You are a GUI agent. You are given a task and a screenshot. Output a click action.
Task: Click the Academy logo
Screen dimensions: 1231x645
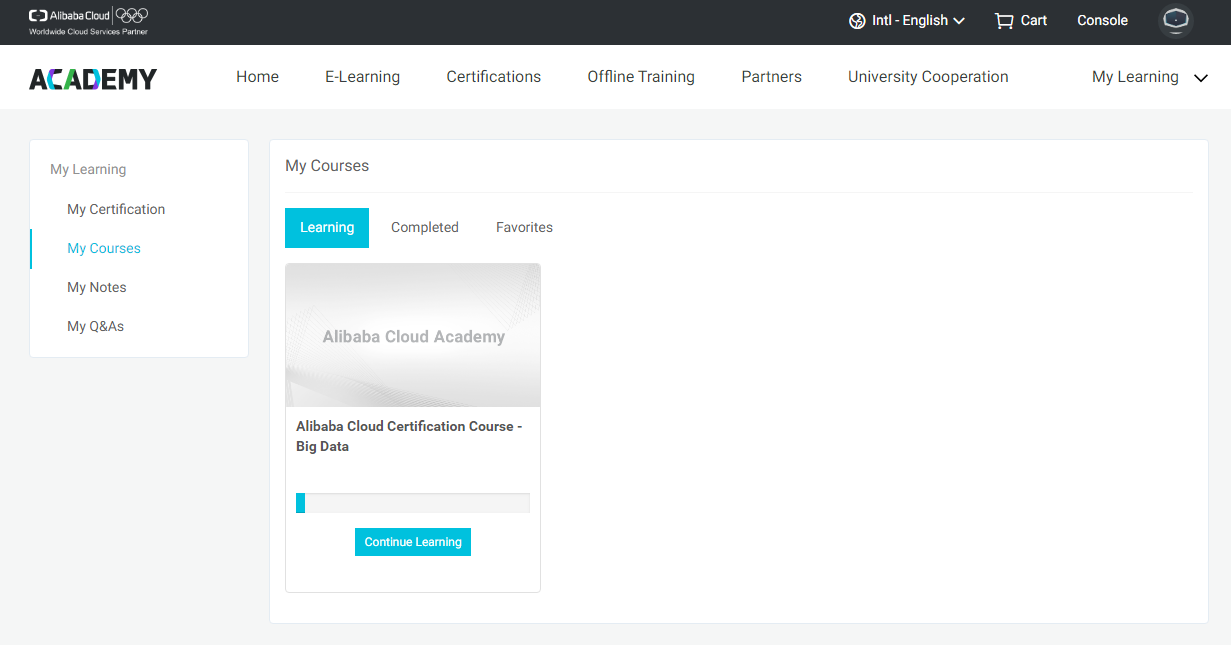click(93, 77)
